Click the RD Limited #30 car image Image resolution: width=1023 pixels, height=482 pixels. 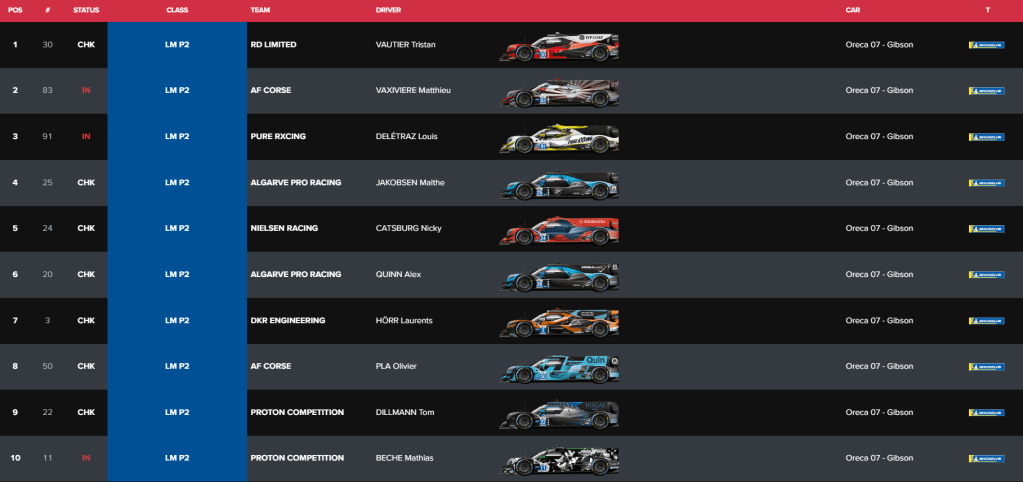[559, 47]
